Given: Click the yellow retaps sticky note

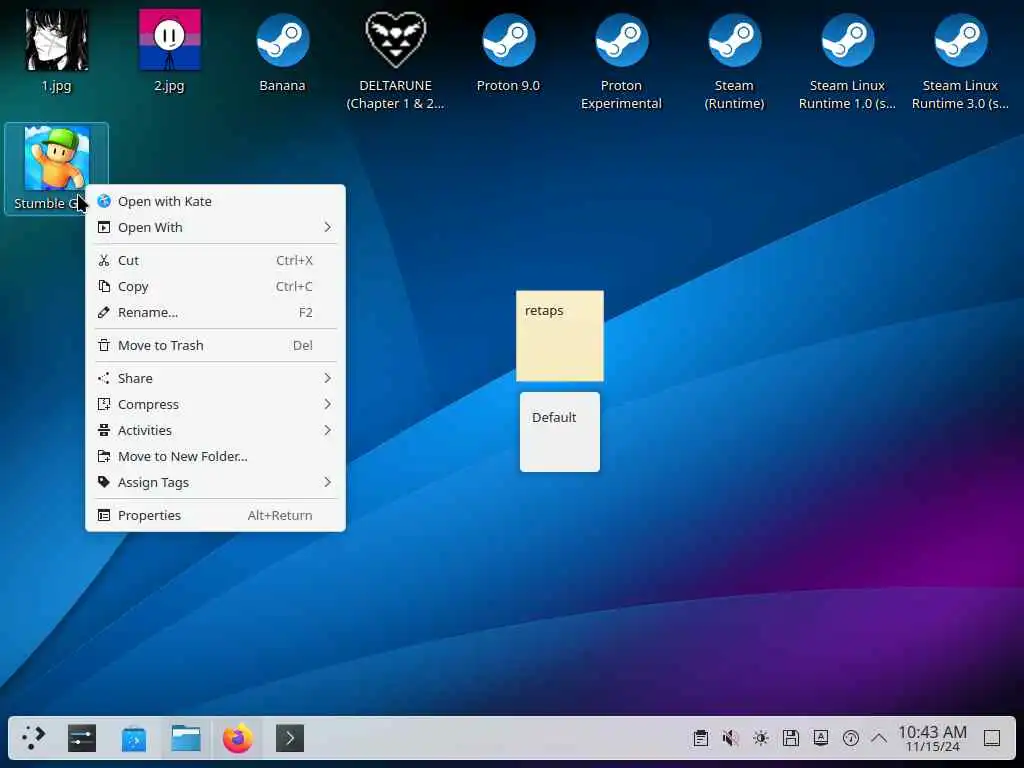Looking at the screenshot, I should (x=560, y=336).
